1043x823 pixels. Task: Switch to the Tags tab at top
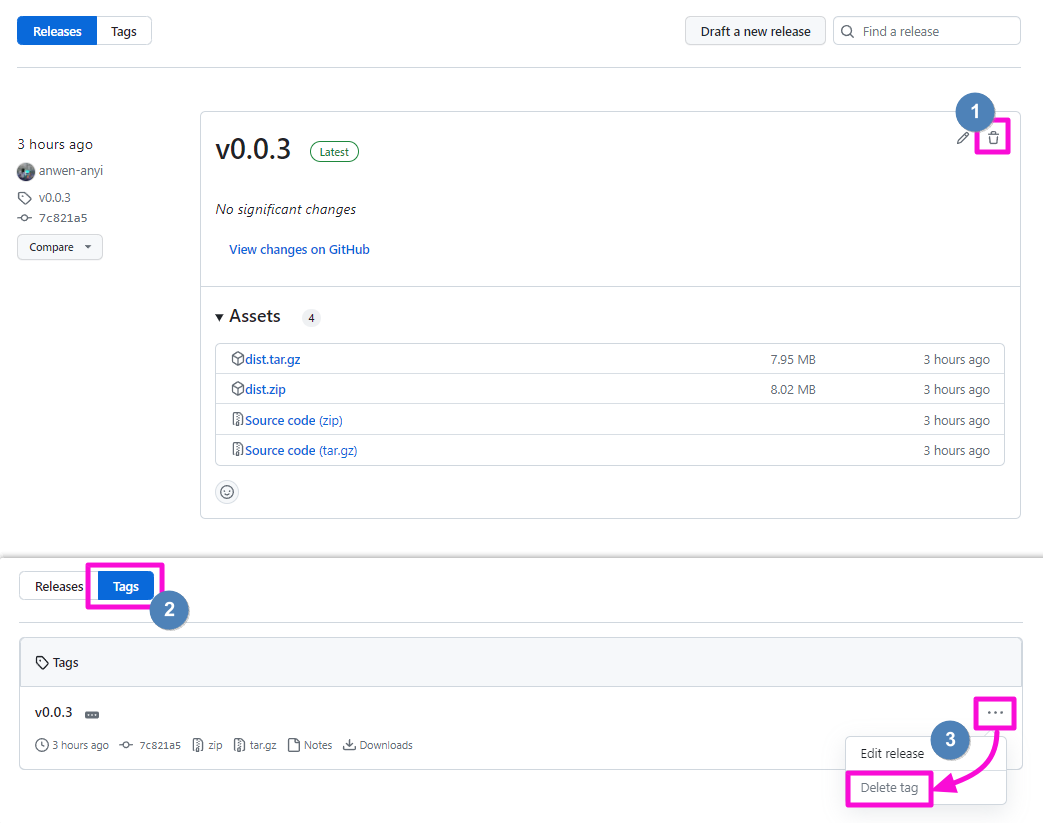click(x=124, y=31)
